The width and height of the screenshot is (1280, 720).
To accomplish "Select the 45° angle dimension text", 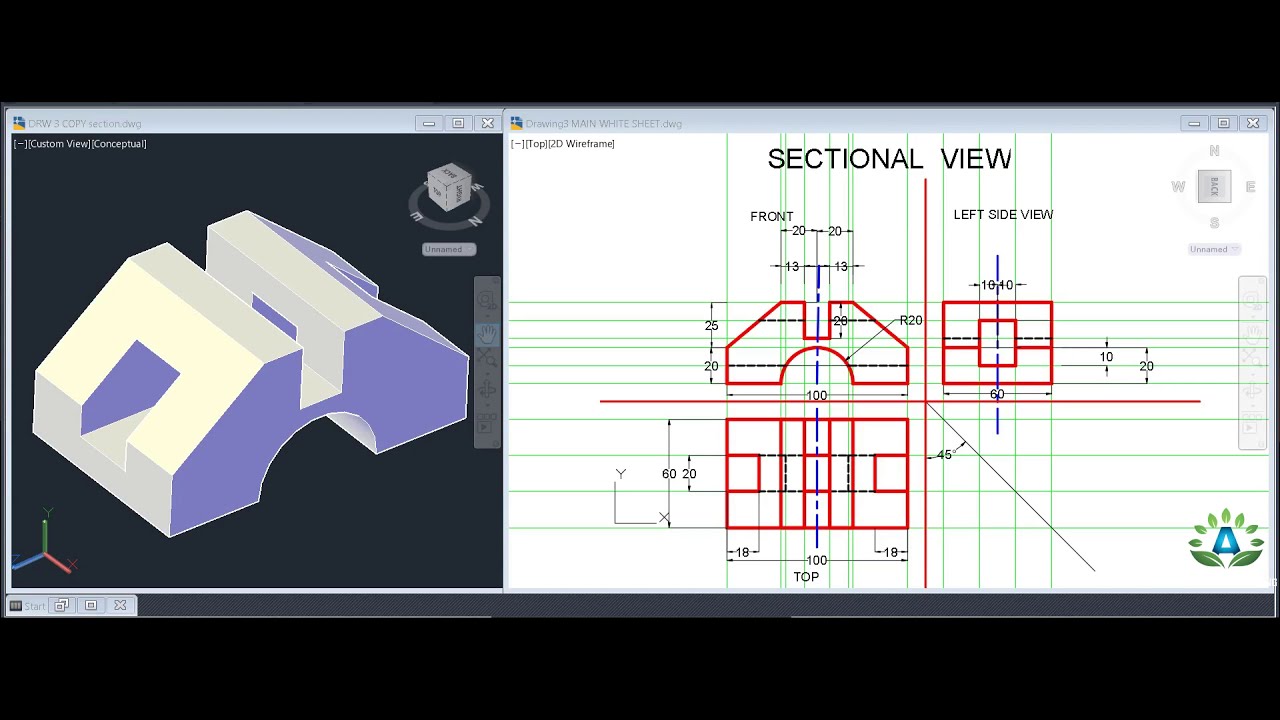I will coord(945,455).
